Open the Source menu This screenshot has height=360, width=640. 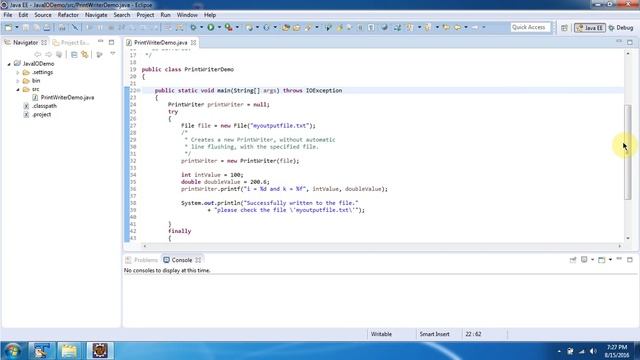(x=43, y=15)
